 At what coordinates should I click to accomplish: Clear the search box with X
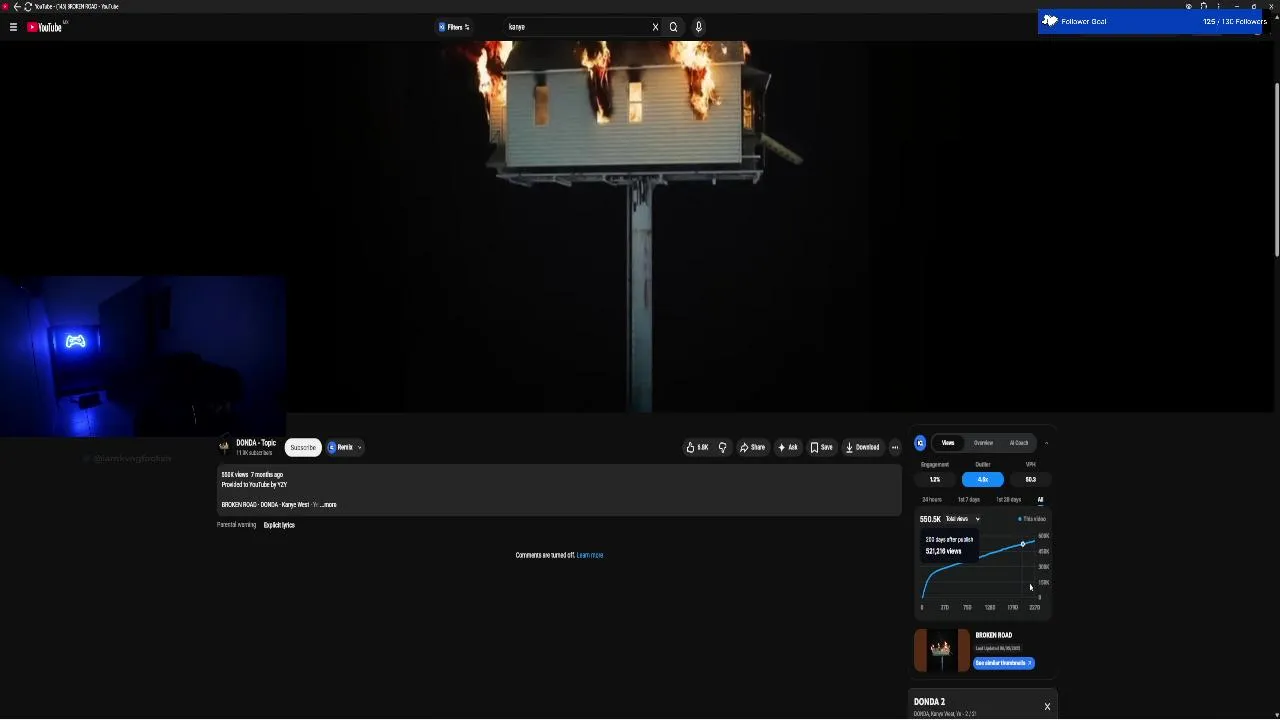point(655,27)
